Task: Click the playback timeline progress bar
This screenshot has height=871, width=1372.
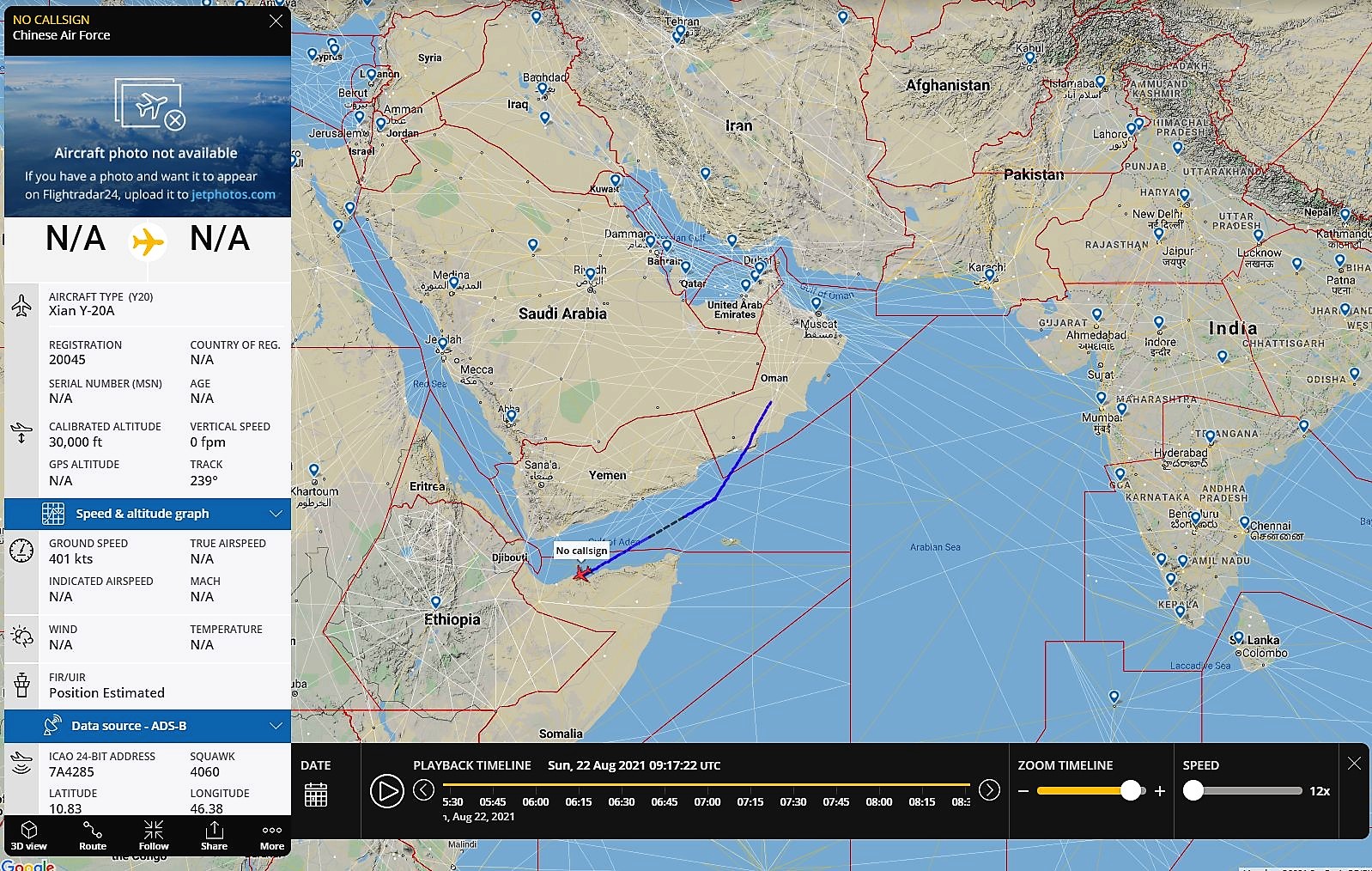Action: pyautogui.click(x=706, y=784)
